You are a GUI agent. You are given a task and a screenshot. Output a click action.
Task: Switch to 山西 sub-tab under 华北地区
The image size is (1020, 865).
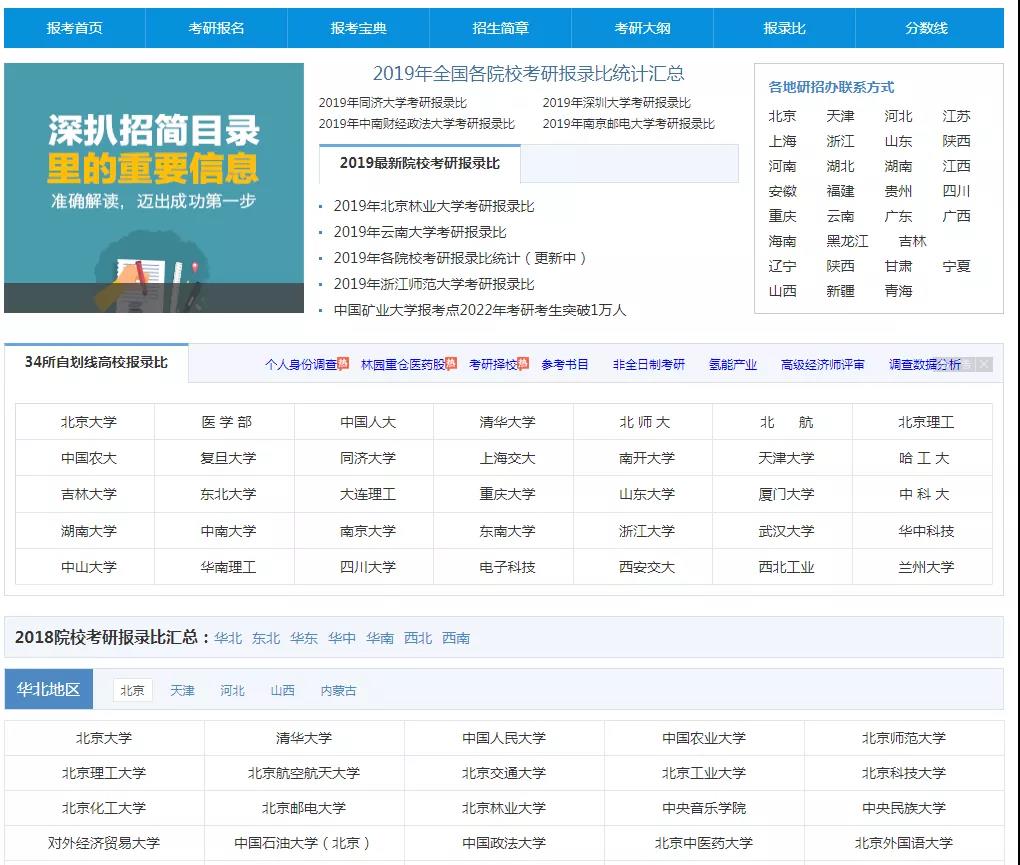tap(282, 690)
